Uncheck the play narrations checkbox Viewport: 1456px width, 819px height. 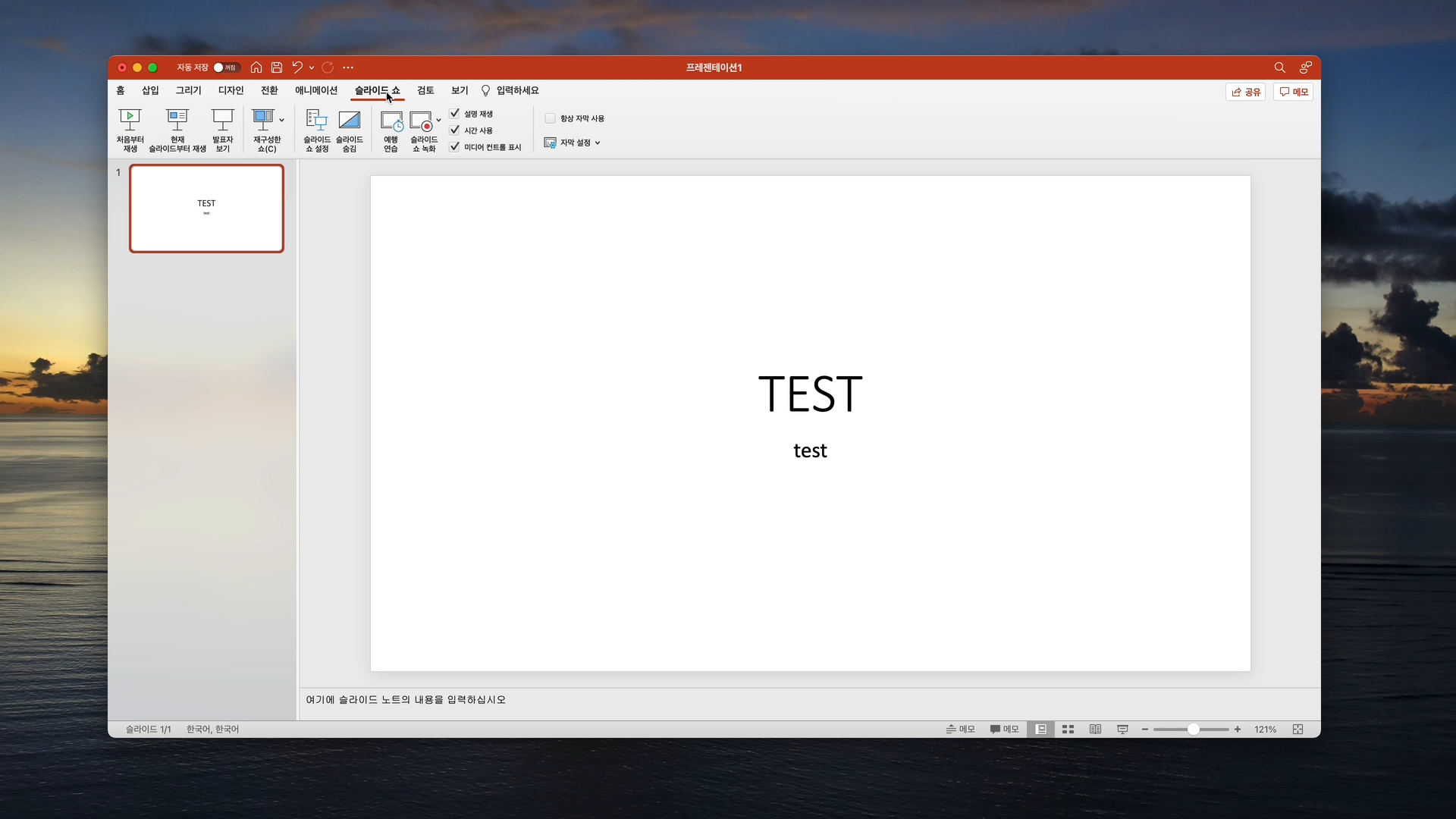[455, 114]
